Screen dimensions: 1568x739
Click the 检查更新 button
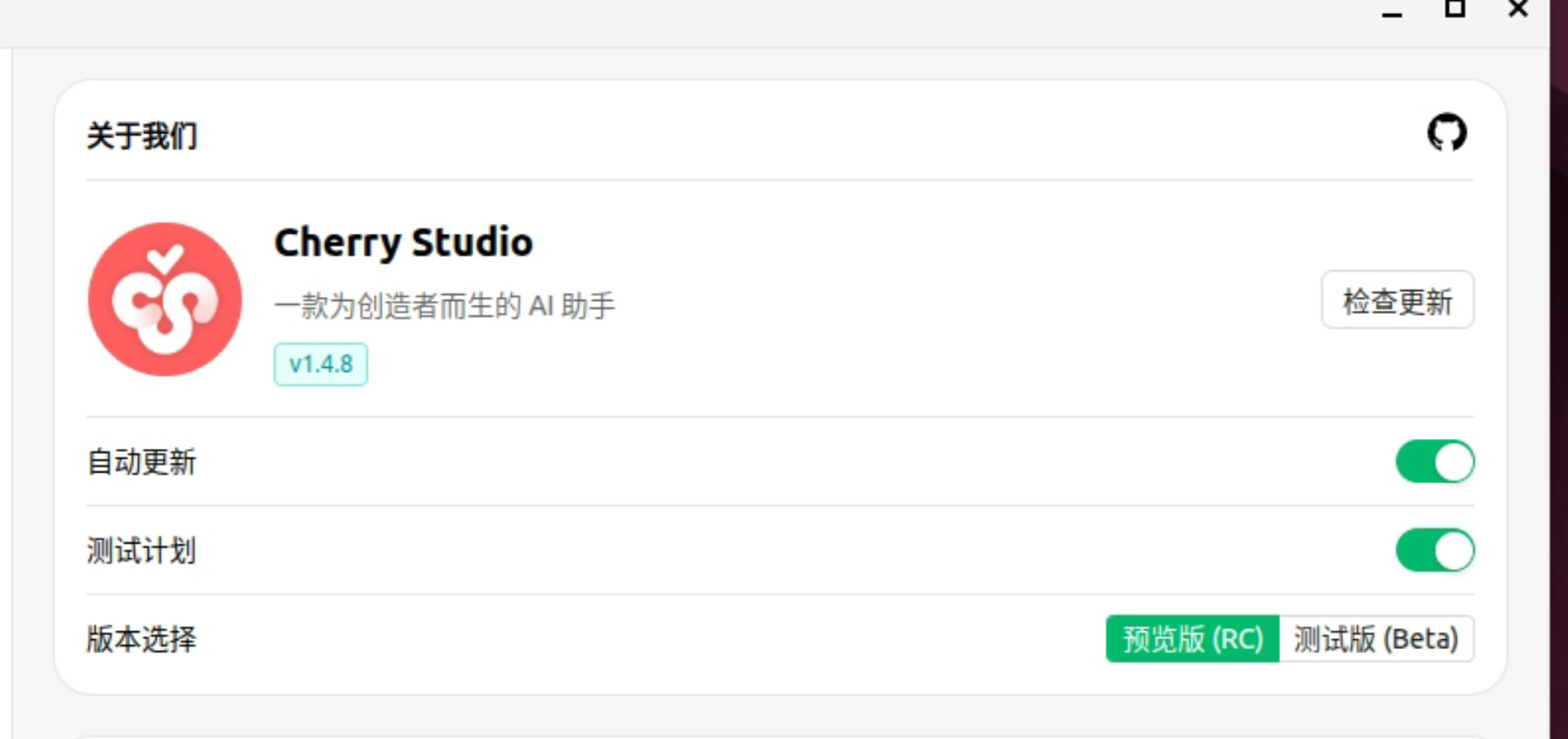[x=1397, y=300]
